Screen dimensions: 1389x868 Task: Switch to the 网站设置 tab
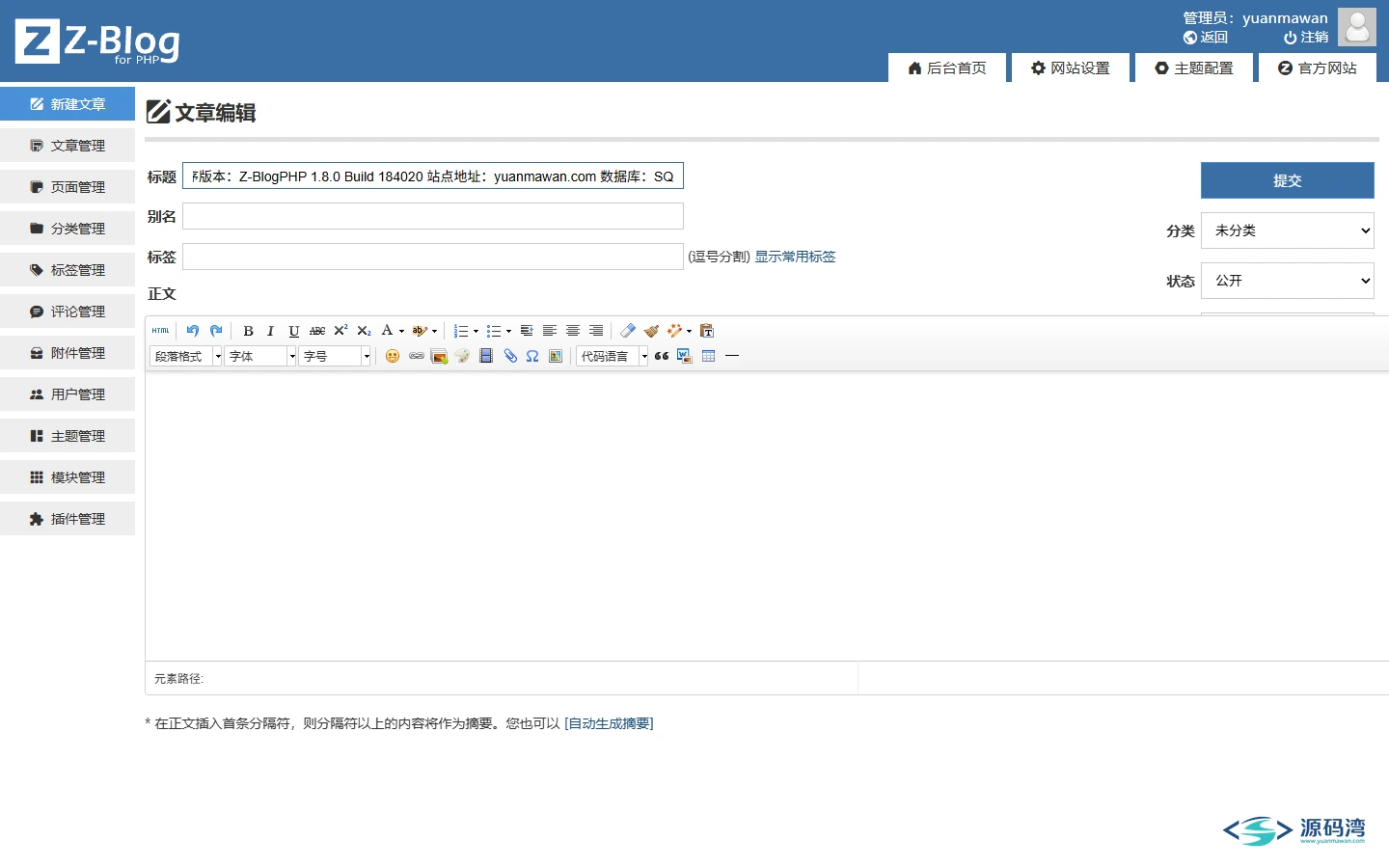[x=1071, y=68]
